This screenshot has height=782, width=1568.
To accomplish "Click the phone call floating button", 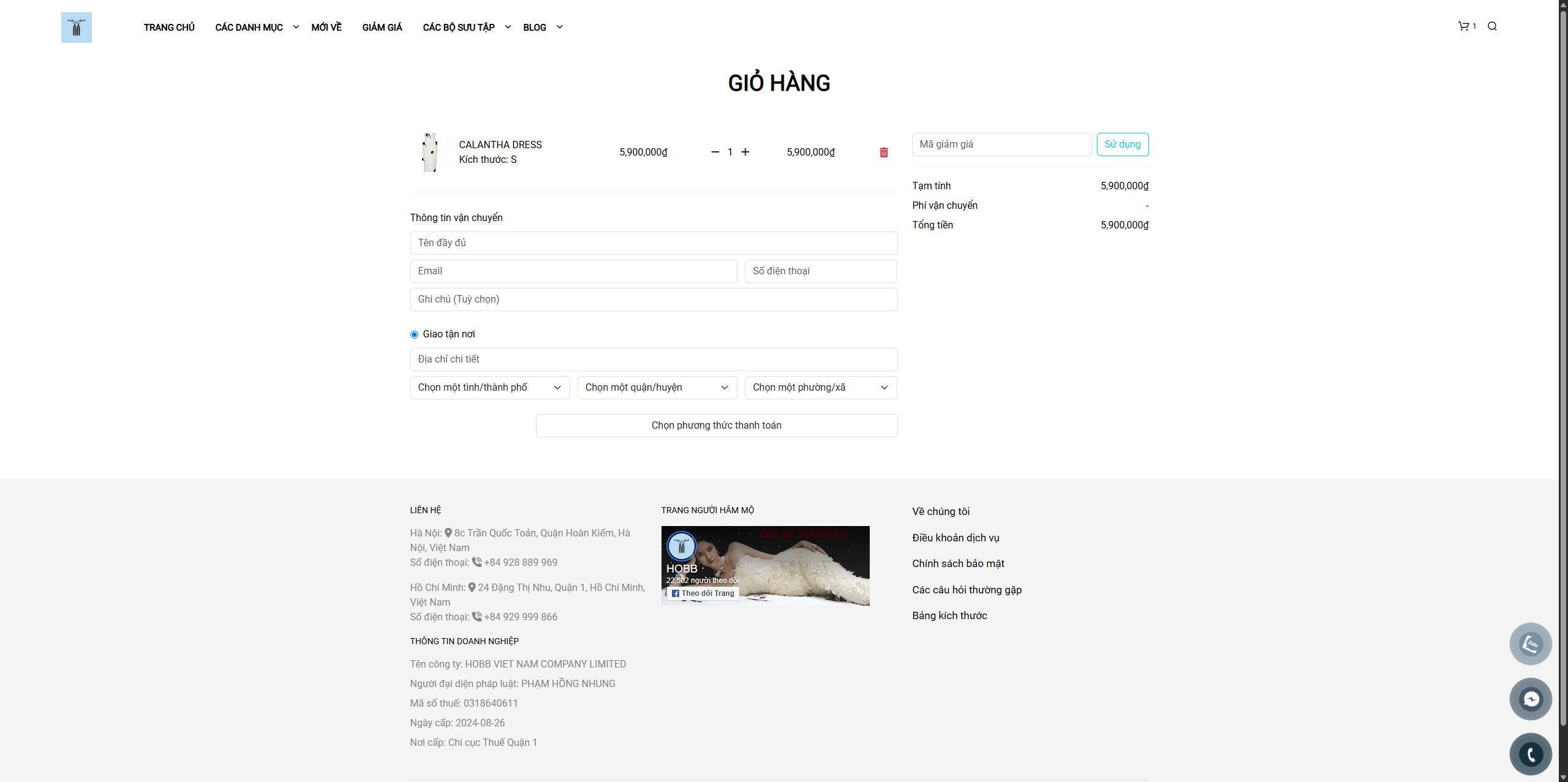I will pos(1531,754).
